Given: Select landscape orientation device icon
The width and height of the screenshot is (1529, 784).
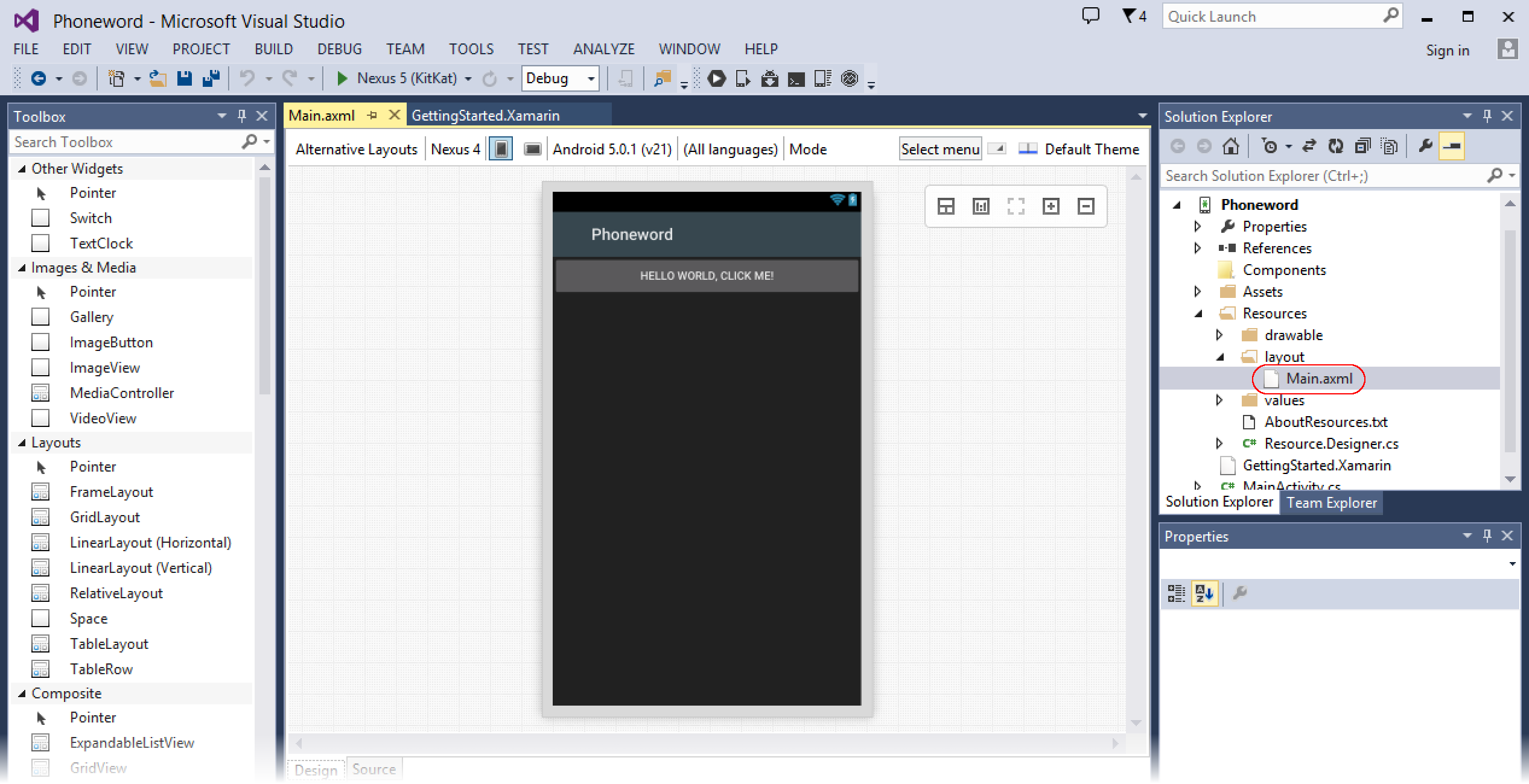Looking at the screenshot, I should tap(532, 149).
